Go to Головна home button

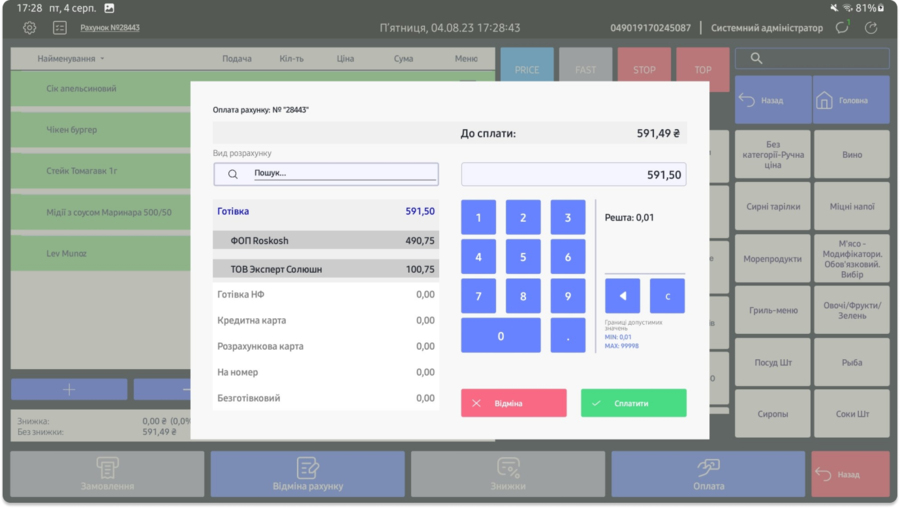(851, 100)
